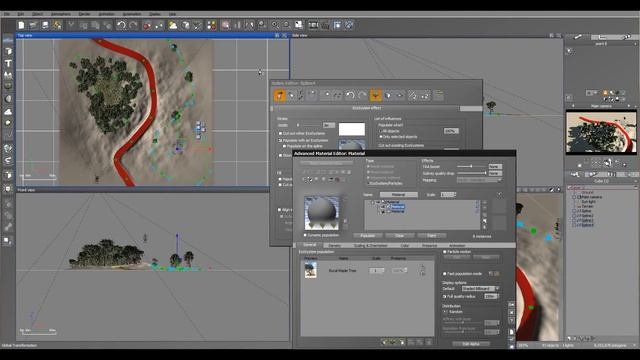Select the Rural Maple Tree population entry
This screenshot has height=360, width=640.
click(x=367, y=271)
